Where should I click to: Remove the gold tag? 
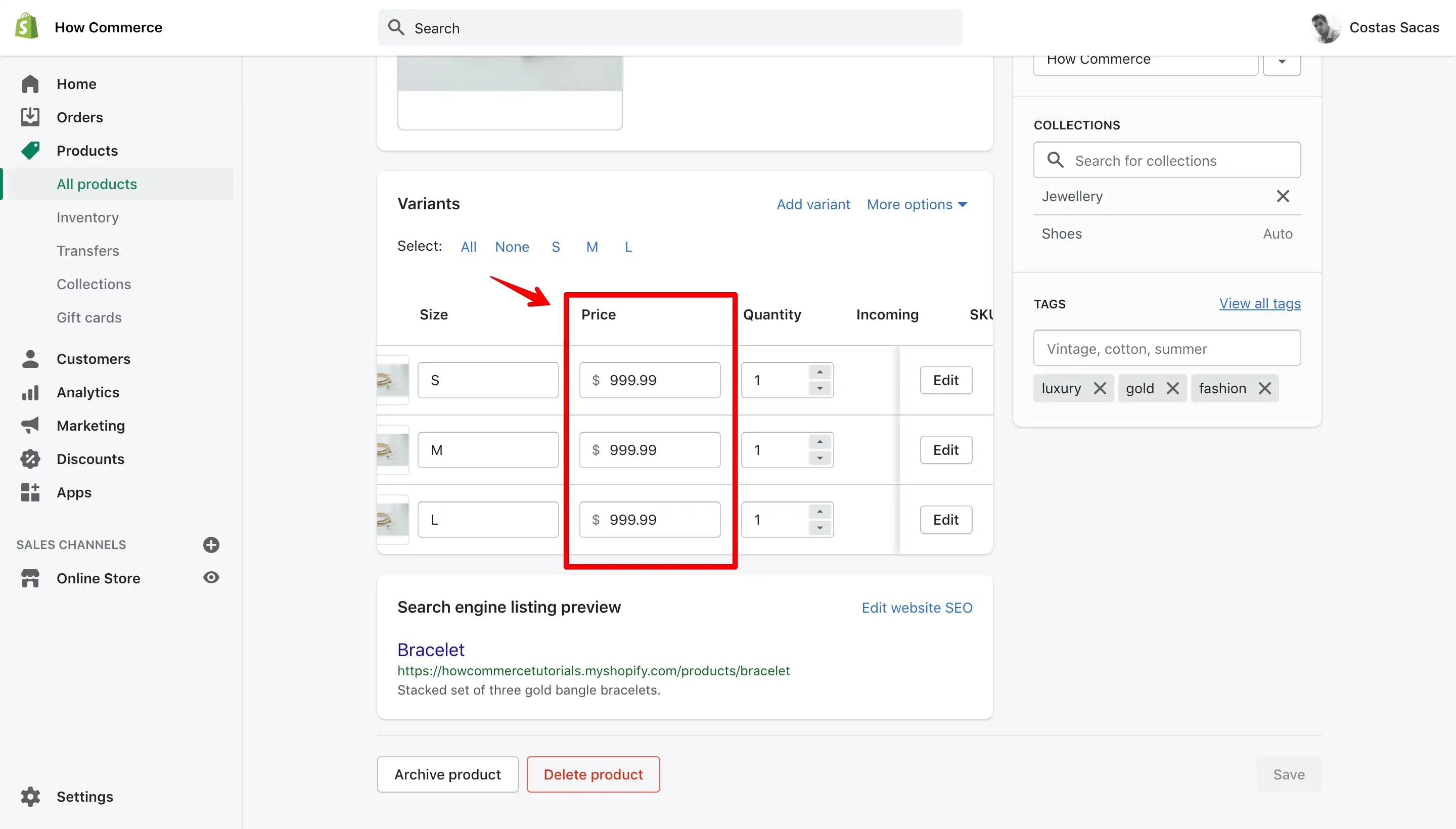[x=1172, y=388]
